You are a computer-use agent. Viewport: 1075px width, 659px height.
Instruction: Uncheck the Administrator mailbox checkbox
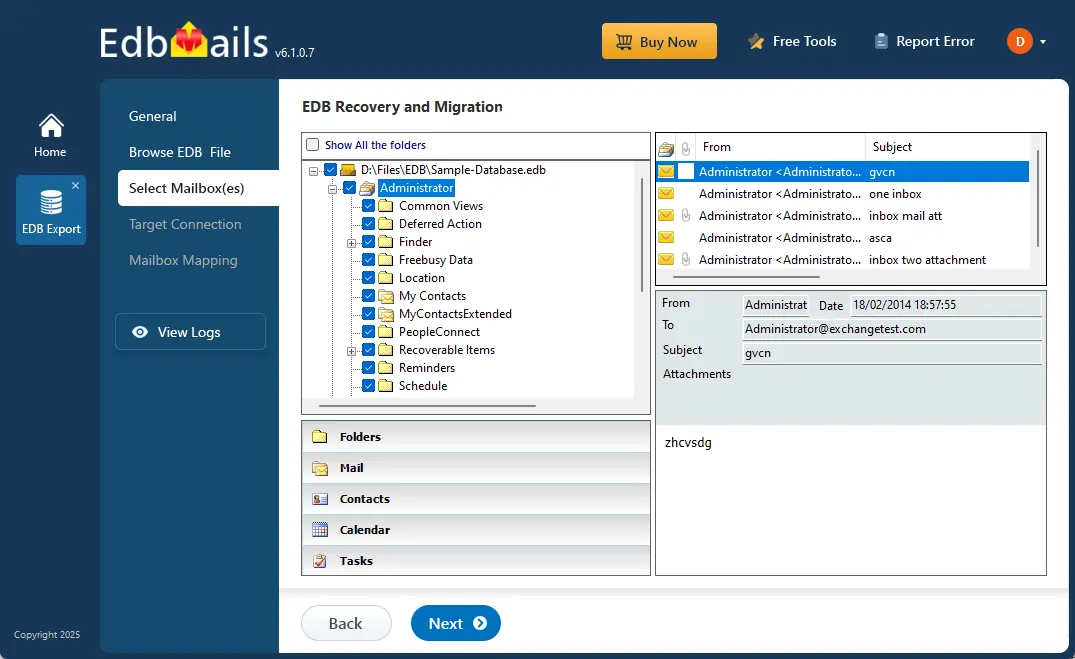pyautogui.click(x=349, y=188)
